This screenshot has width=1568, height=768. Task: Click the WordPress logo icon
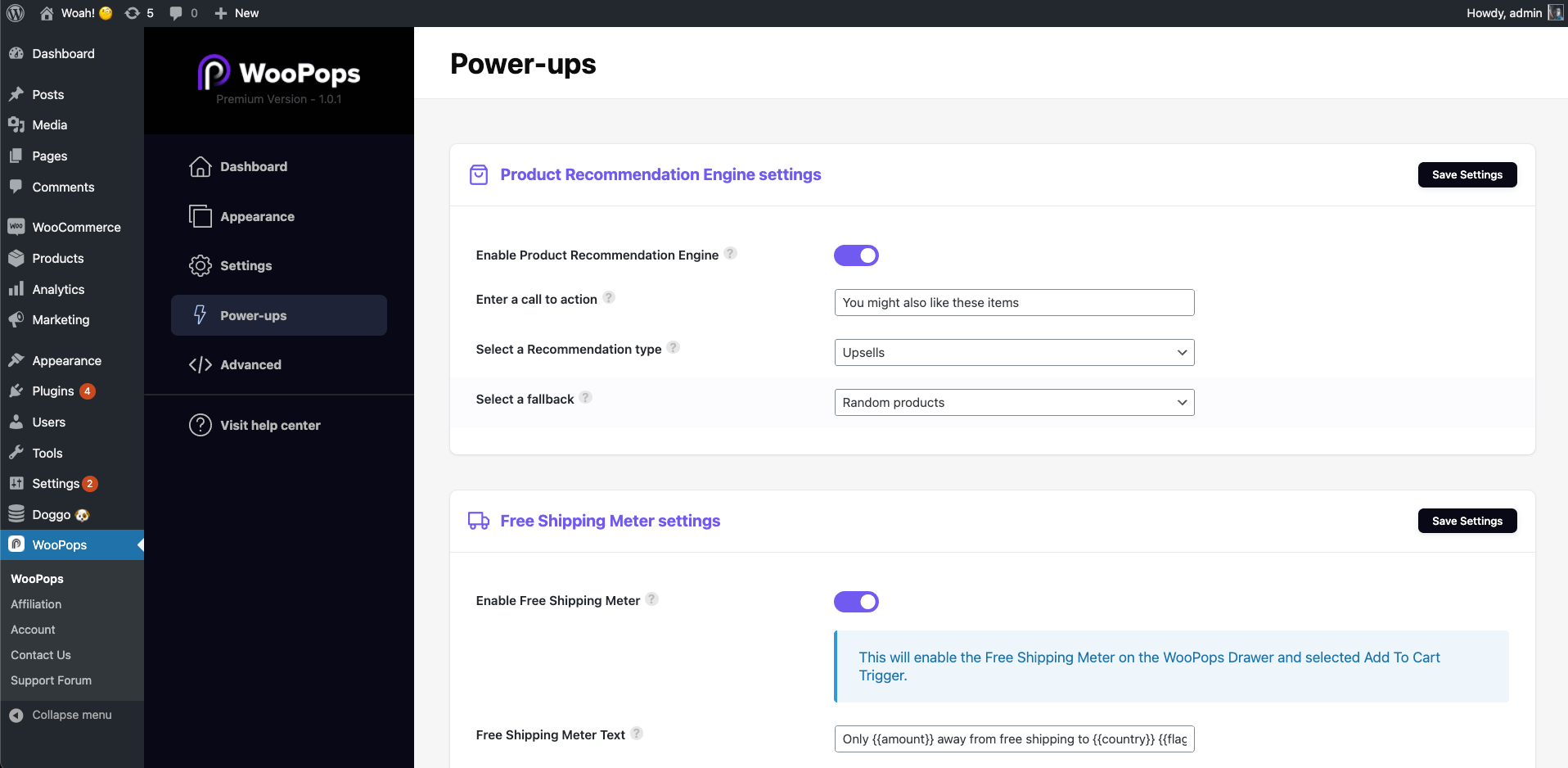(x=16, y=13)
